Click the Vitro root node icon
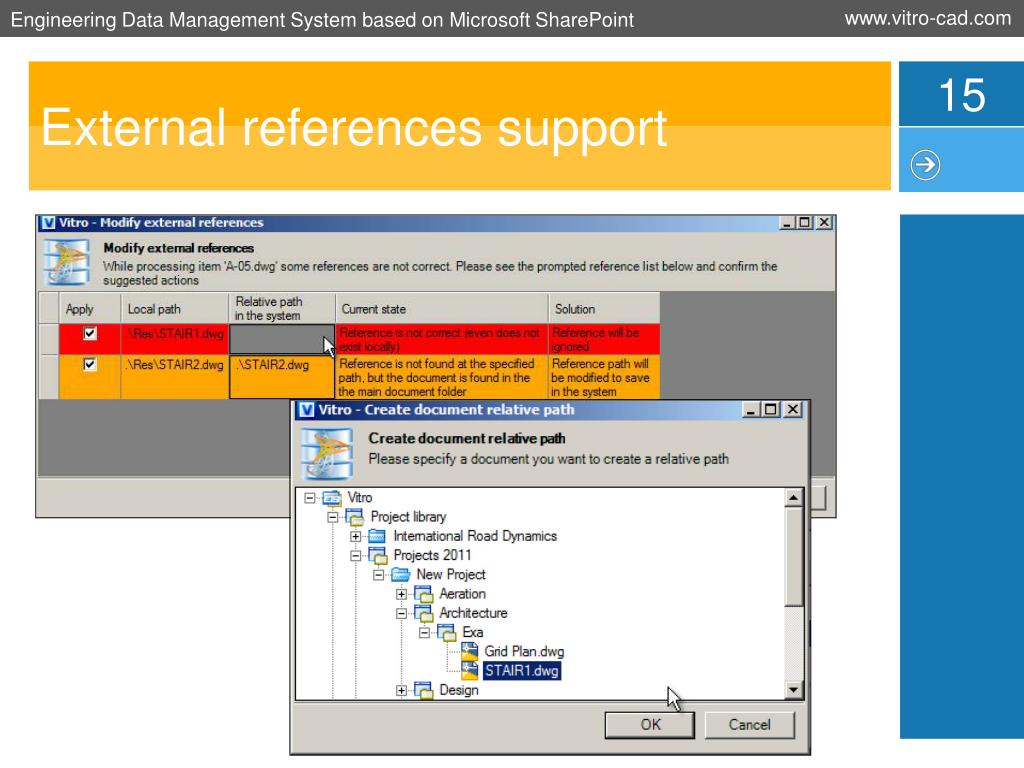Image resolution: width=1024 pixels, height=768 pixels. [332, 498]
